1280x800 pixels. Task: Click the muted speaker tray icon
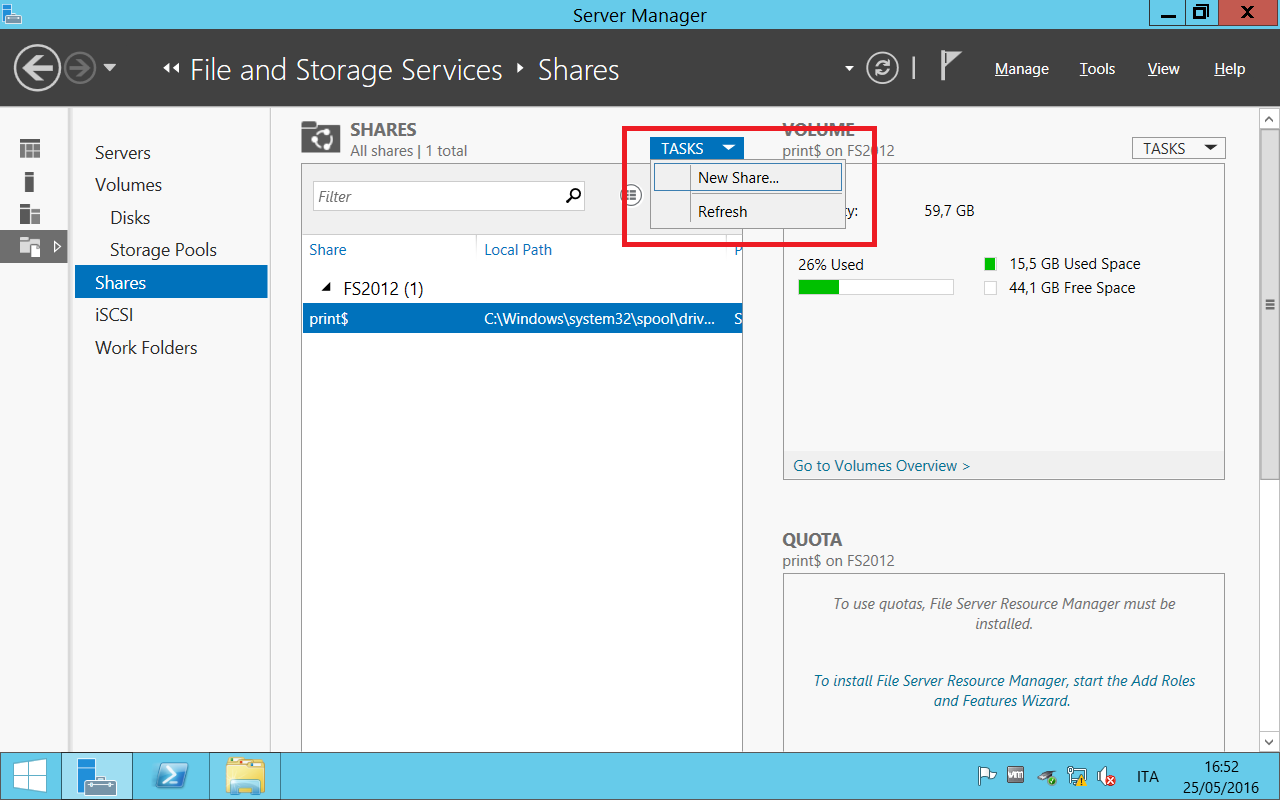click(1106, 776)
